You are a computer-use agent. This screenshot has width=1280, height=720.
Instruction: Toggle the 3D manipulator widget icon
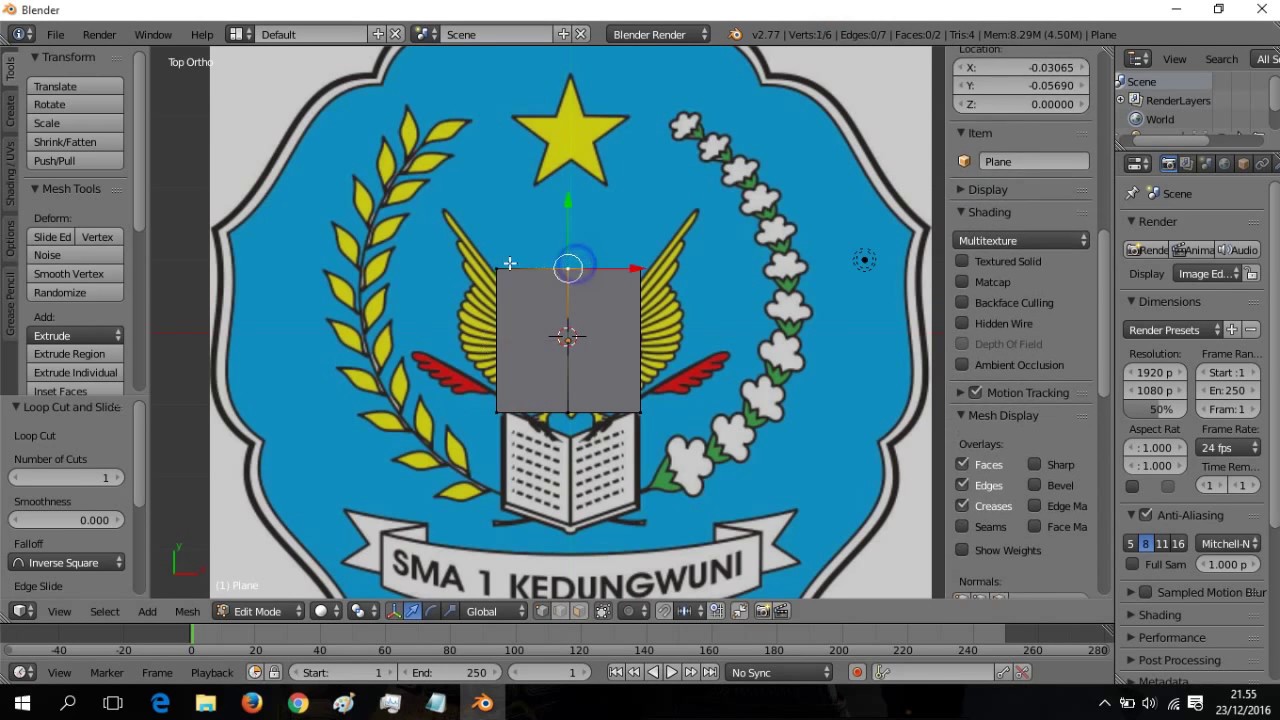click(394, 611)
